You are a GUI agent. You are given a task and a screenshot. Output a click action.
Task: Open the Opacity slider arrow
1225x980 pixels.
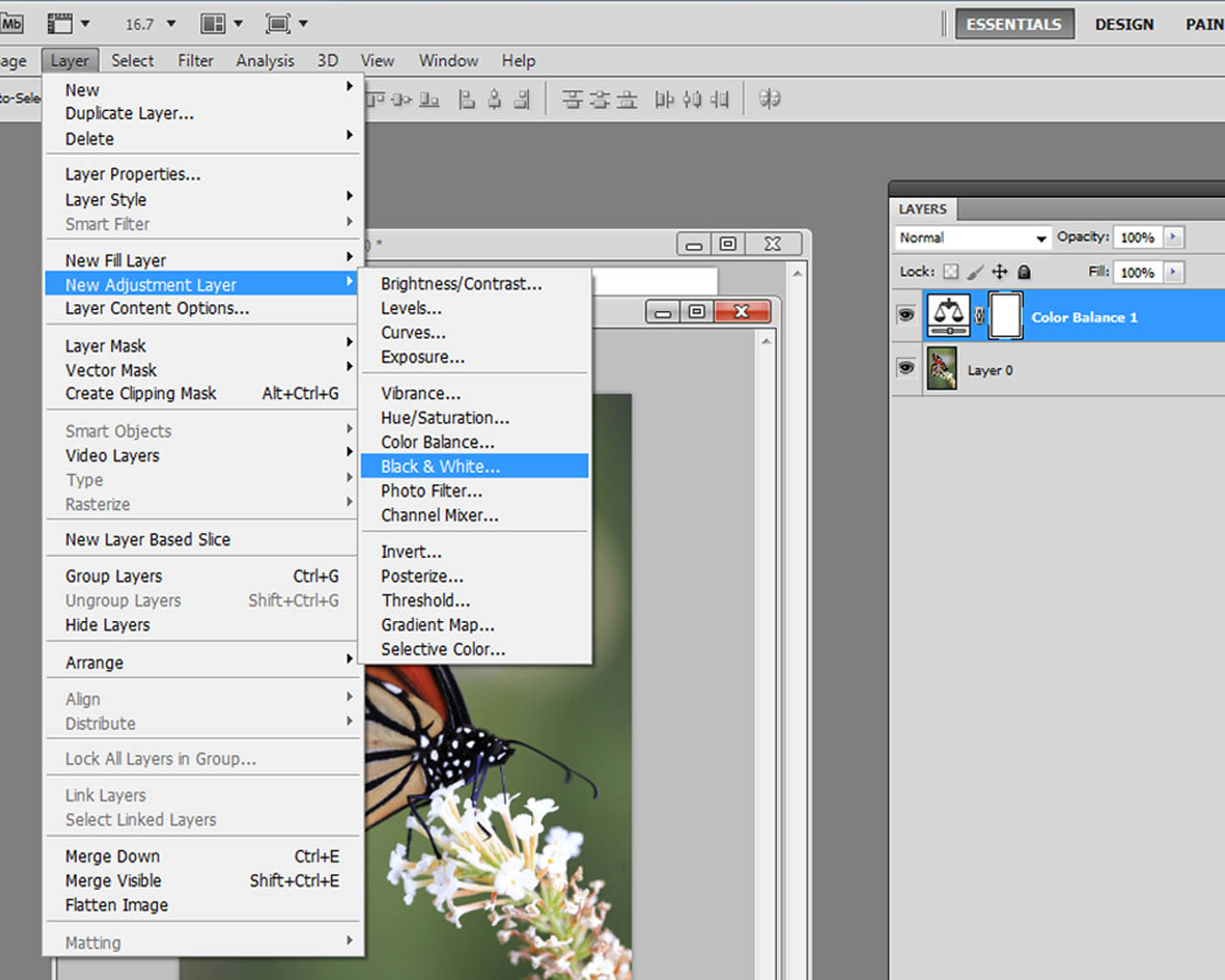pos(1173,237)
